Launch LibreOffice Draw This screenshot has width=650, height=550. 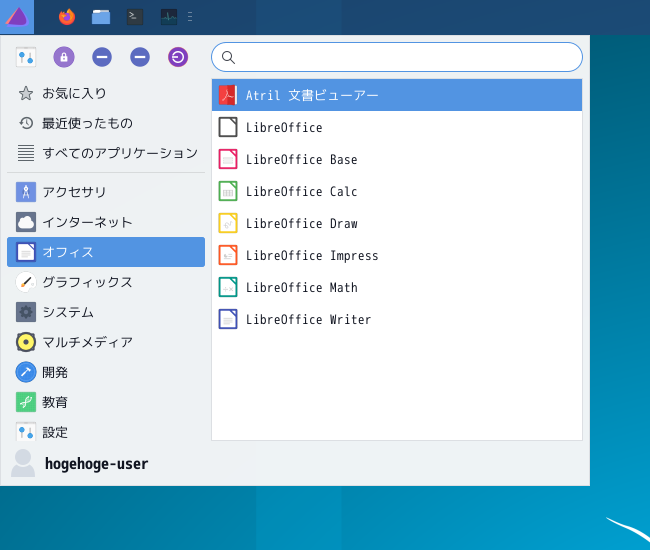[x=397, y=223]
